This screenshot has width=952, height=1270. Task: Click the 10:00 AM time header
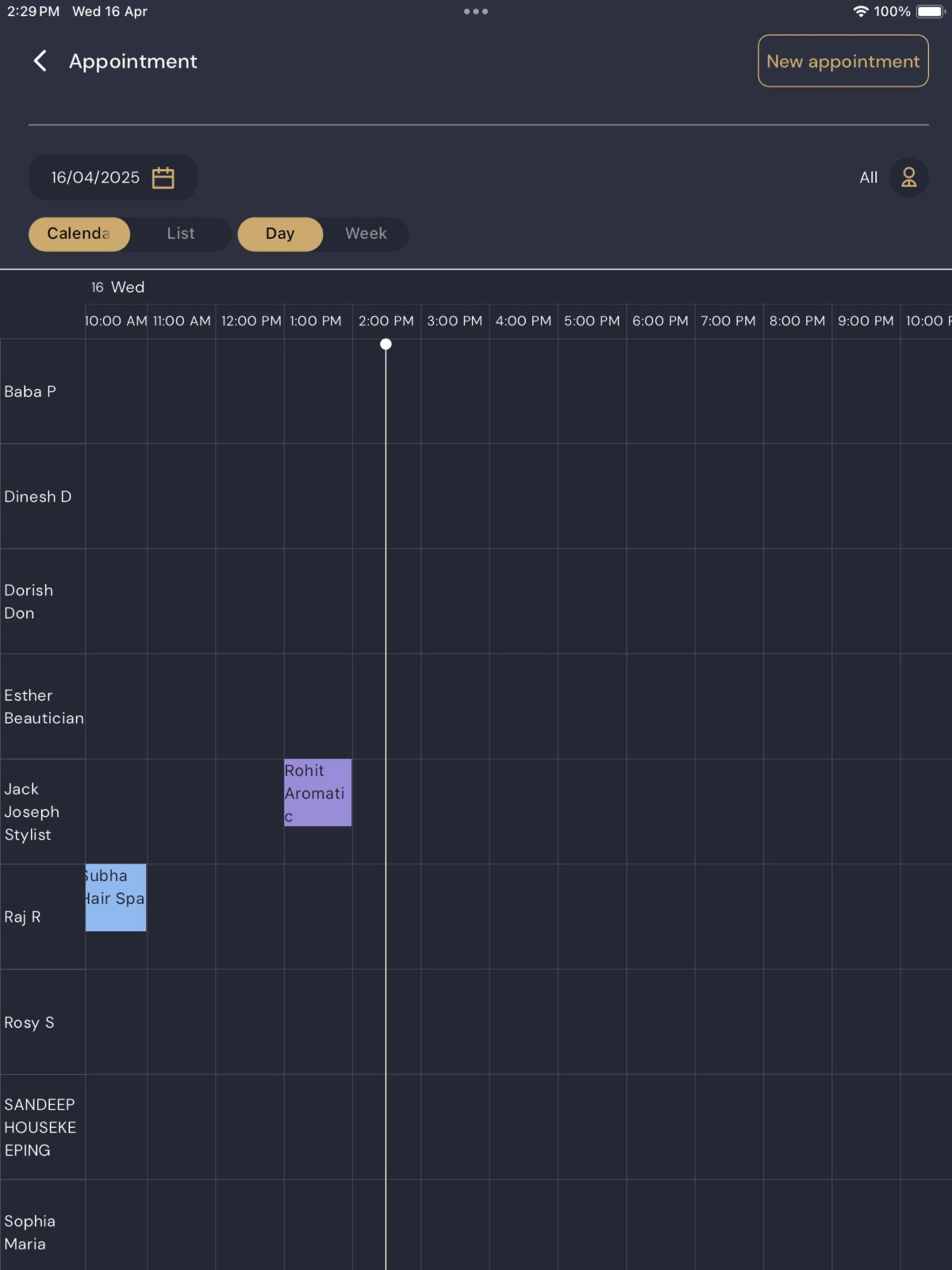[116, 321]
